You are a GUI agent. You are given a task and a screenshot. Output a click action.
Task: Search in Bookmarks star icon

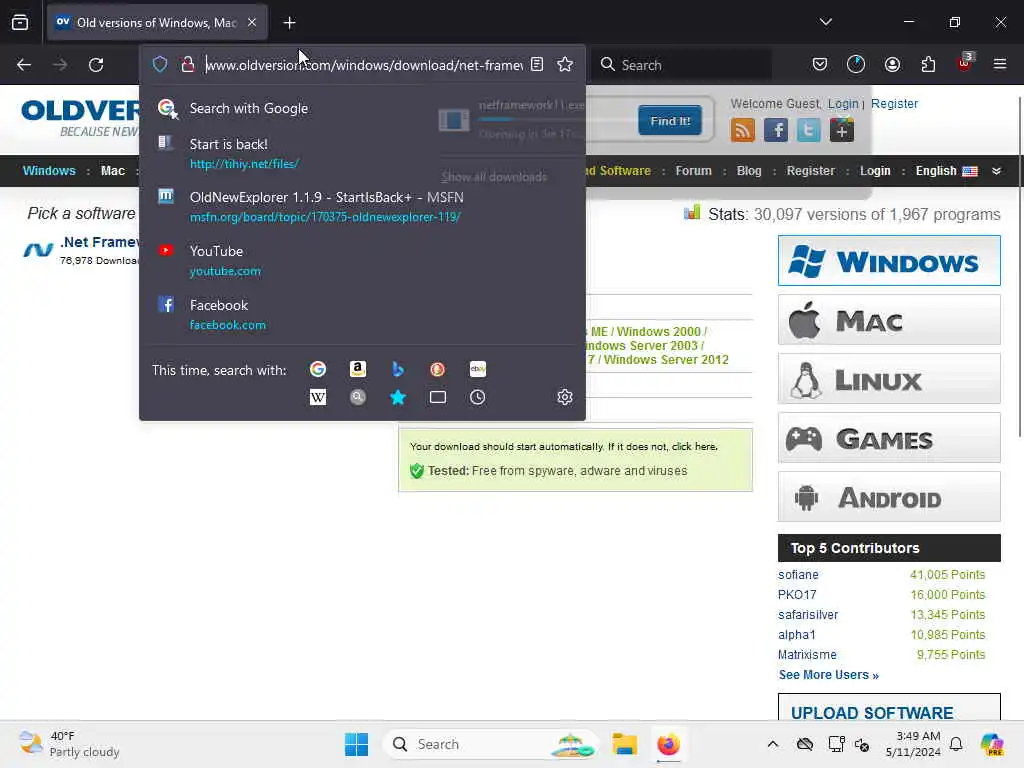(x=397, y=397)
